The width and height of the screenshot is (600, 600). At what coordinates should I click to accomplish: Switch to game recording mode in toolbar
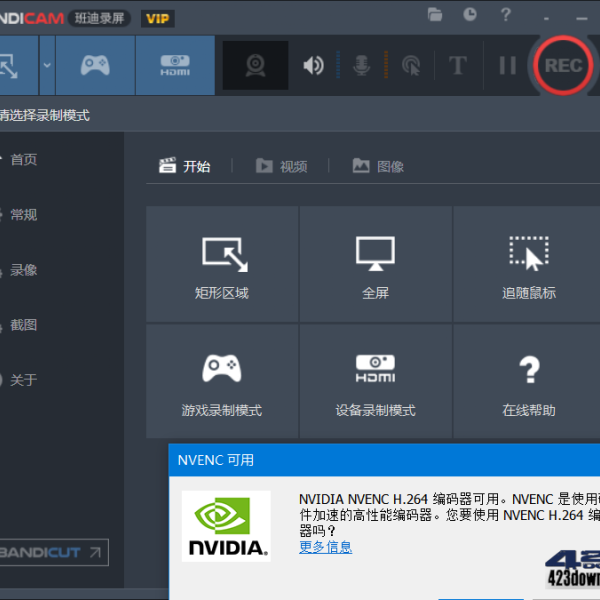point(95,65)
